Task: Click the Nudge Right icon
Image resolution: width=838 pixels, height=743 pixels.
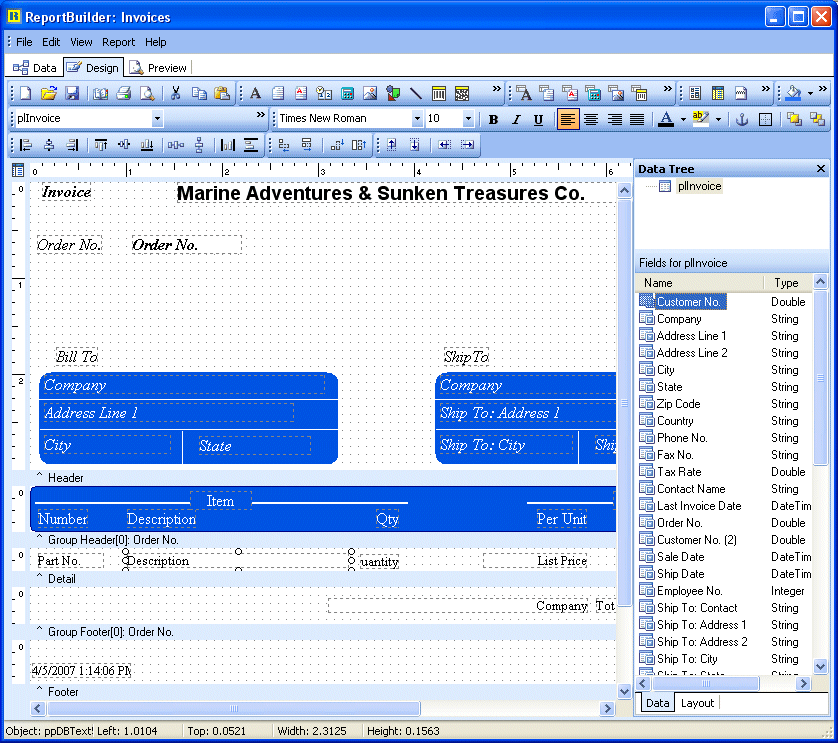Action: click(467, 145)
